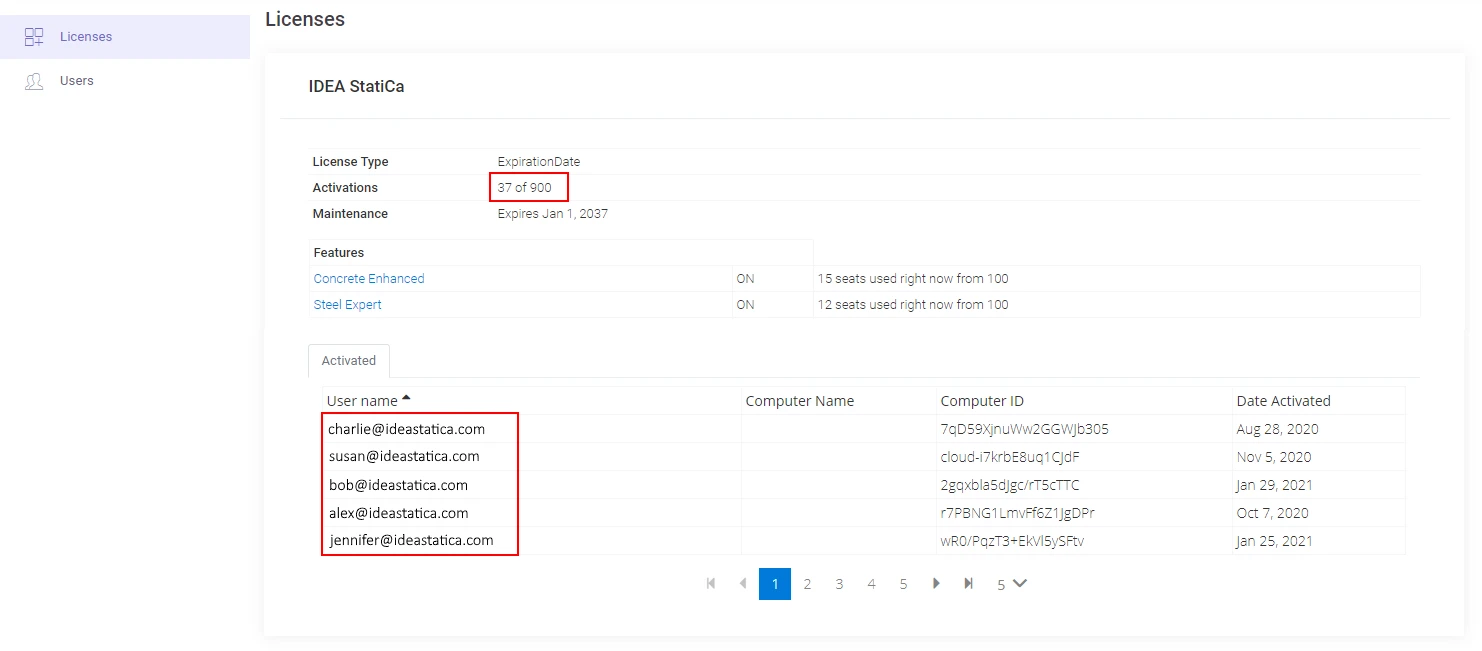Click date Jan 25, 2021

click(1275, 541)
